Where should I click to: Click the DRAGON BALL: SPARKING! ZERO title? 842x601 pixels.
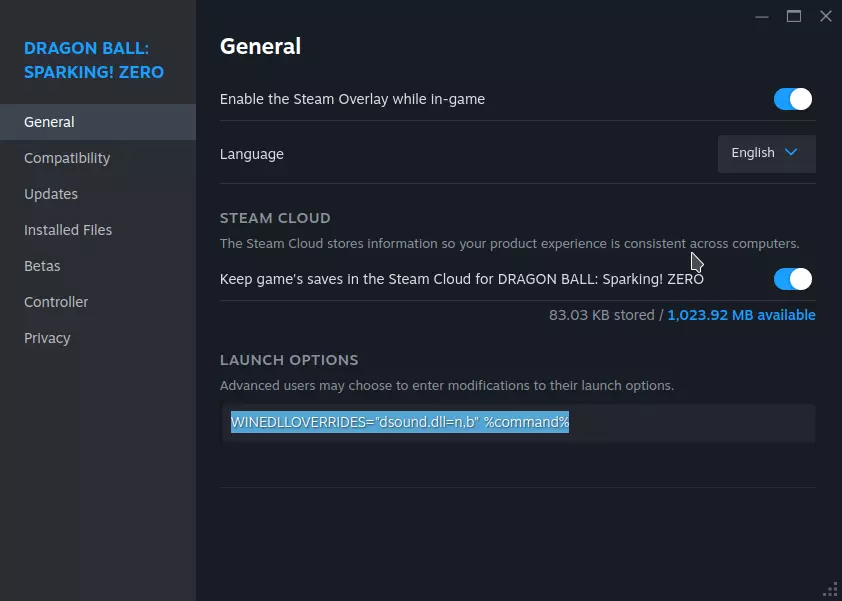point(94,60)
